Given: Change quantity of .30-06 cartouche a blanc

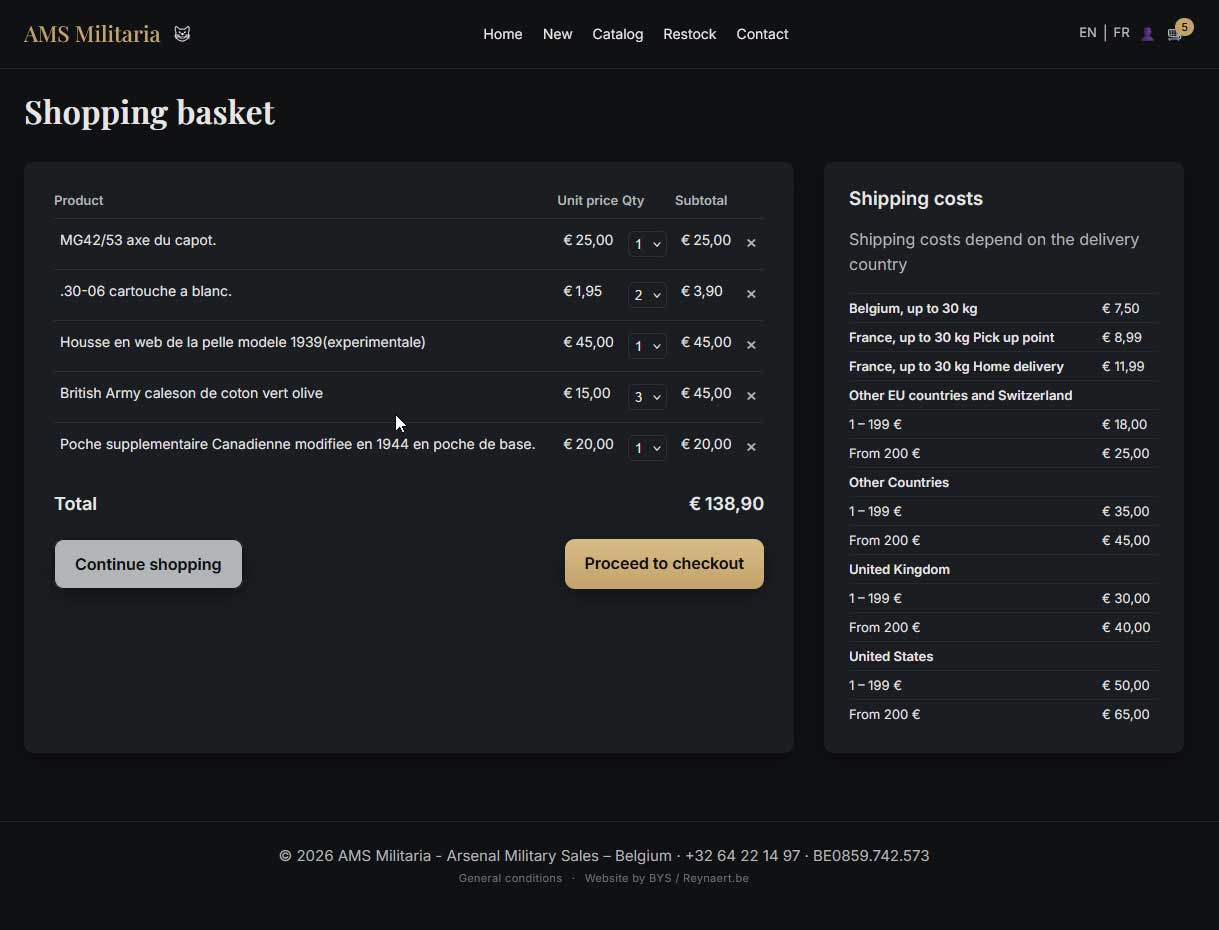Looking at the screenshot, I should 647,295.
